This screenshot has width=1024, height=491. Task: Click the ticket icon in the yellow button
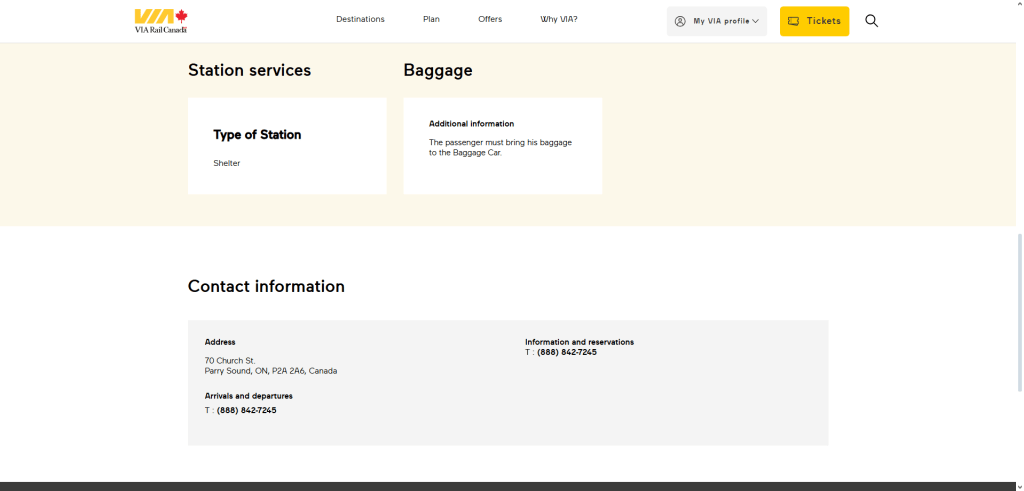(793, 21)
